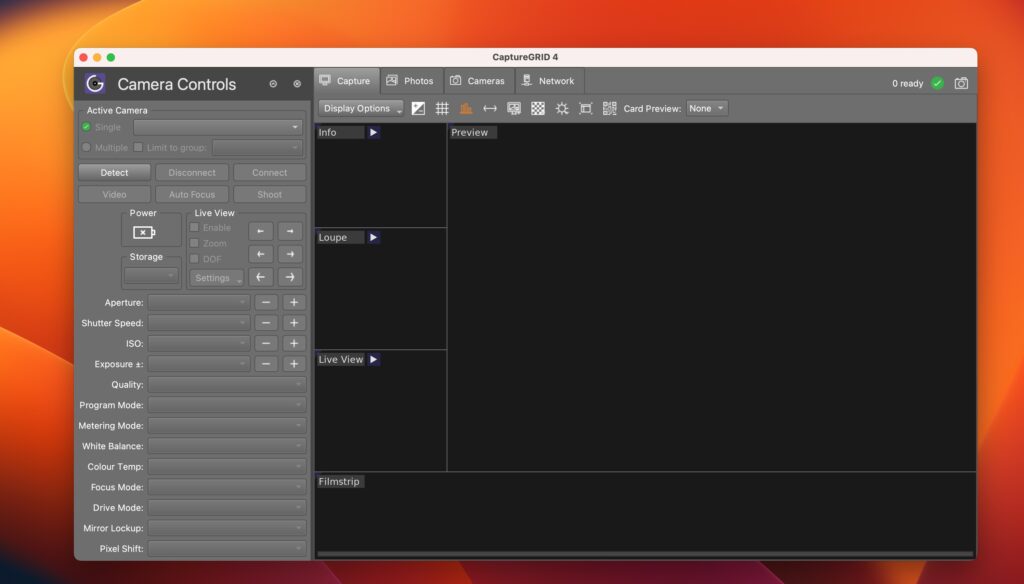Open the Aperture dropdown selector
This screenshot has height=584, width=1024.
point(199,302)
